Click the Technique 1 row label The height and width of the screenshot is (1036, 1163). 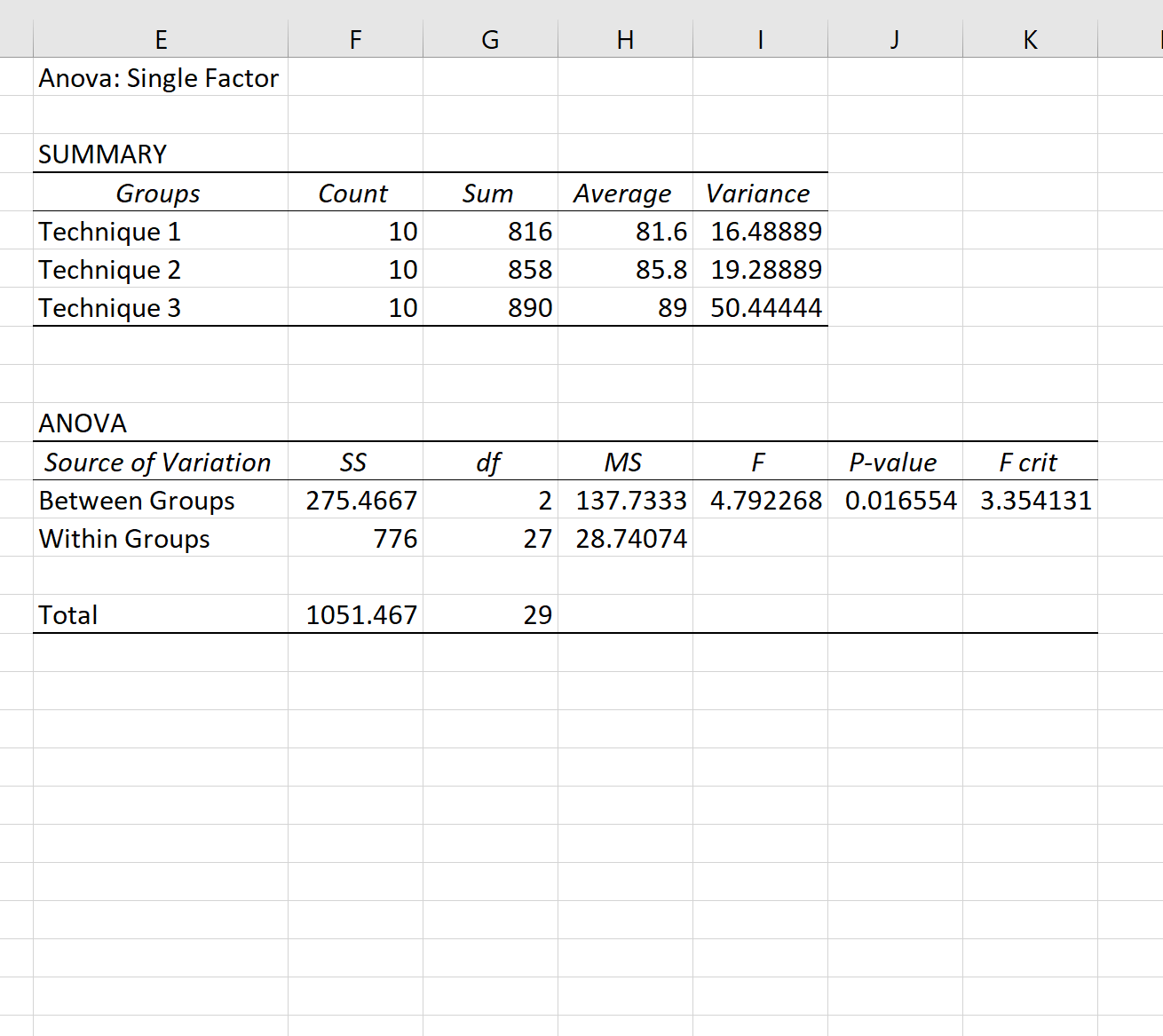coord(161,231)
